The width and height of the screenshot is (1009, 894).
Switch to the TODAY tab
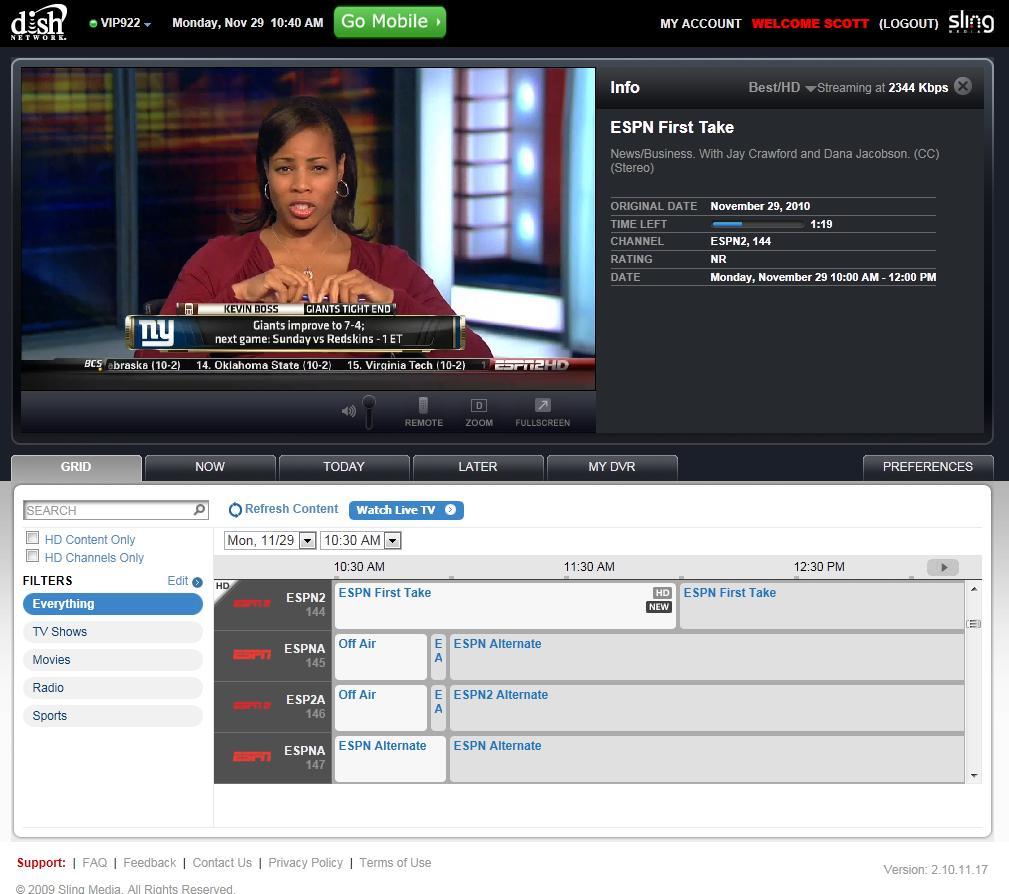coord(344,467)
